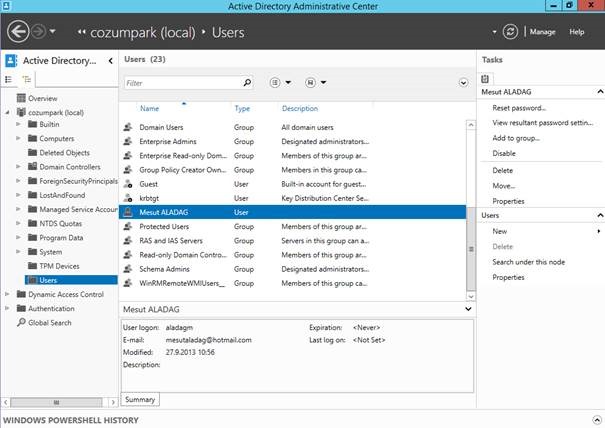Open Managed Service Accounts container
This screenshot has height=428, width=605.
click(78, 210)
